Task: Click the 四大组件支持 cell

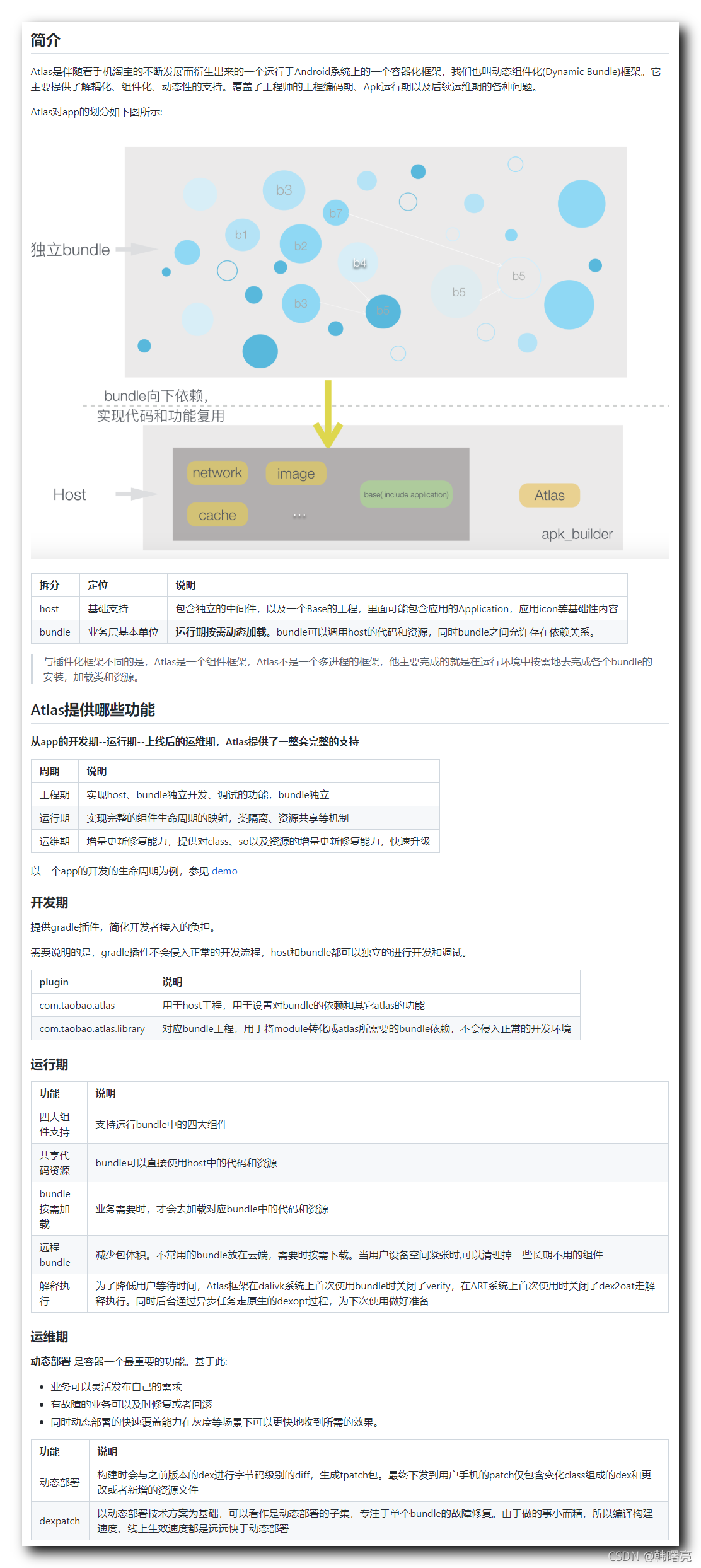Action: 59,1124
